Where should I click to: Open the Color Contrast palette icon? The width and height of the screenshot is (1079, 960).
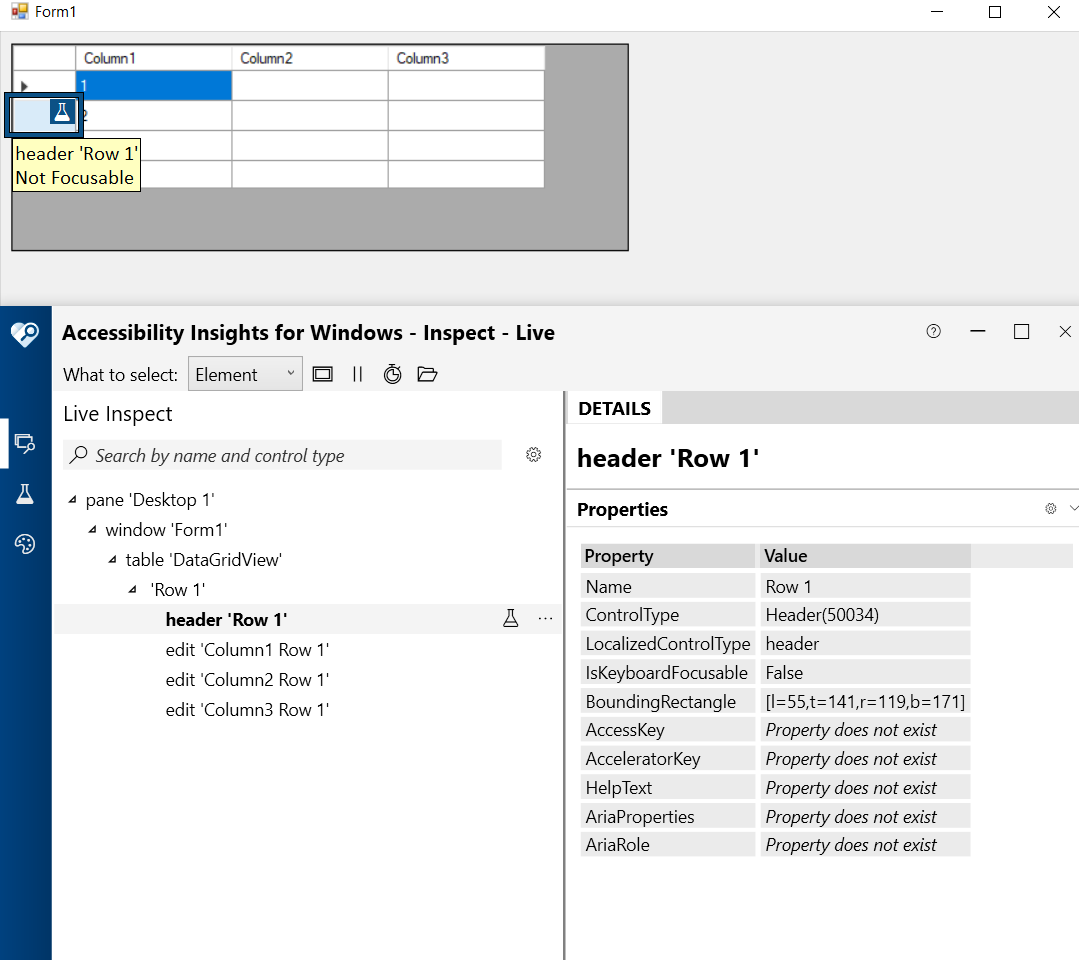coord(25,544)
